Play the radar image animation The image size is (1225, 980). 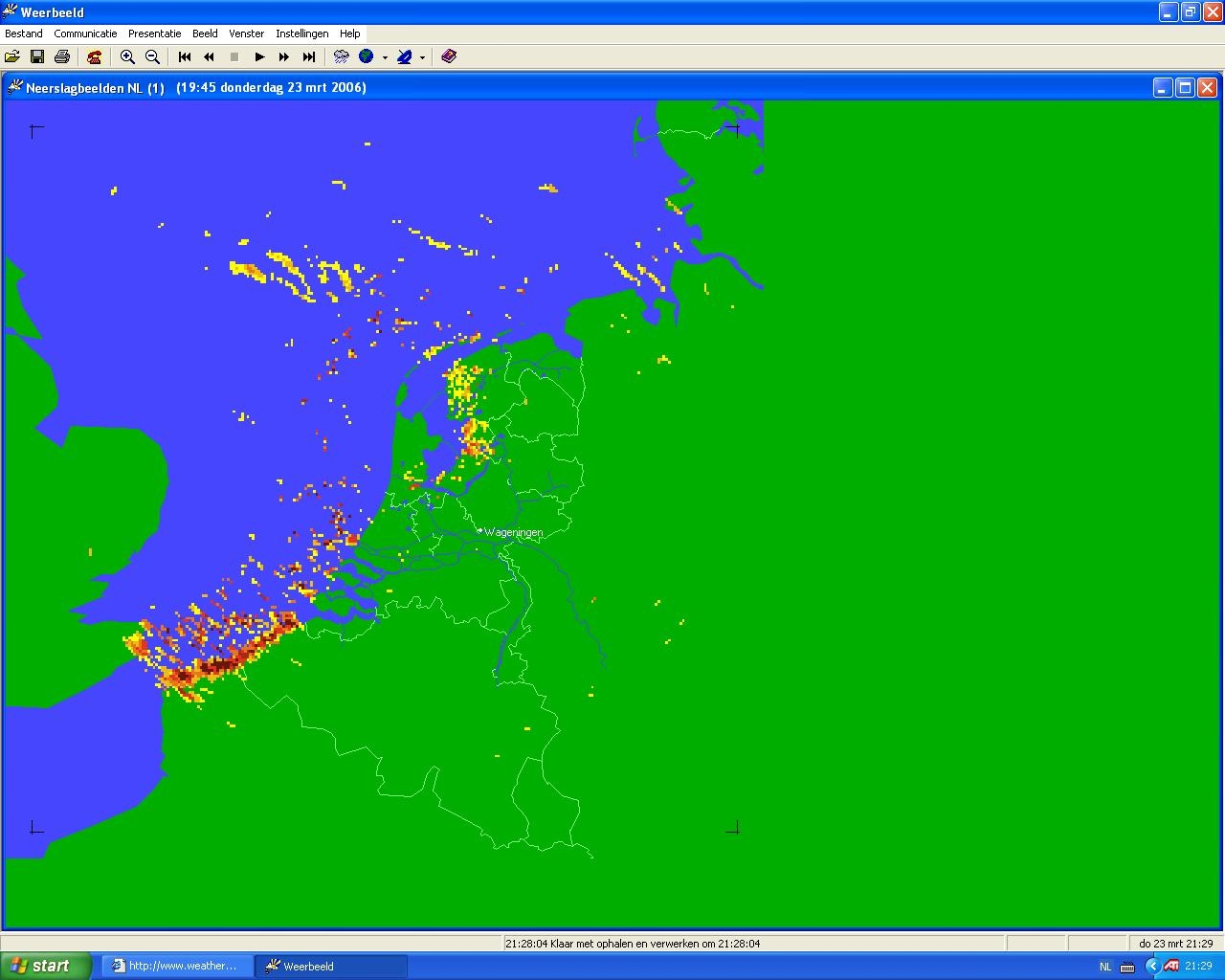[259, 56]
